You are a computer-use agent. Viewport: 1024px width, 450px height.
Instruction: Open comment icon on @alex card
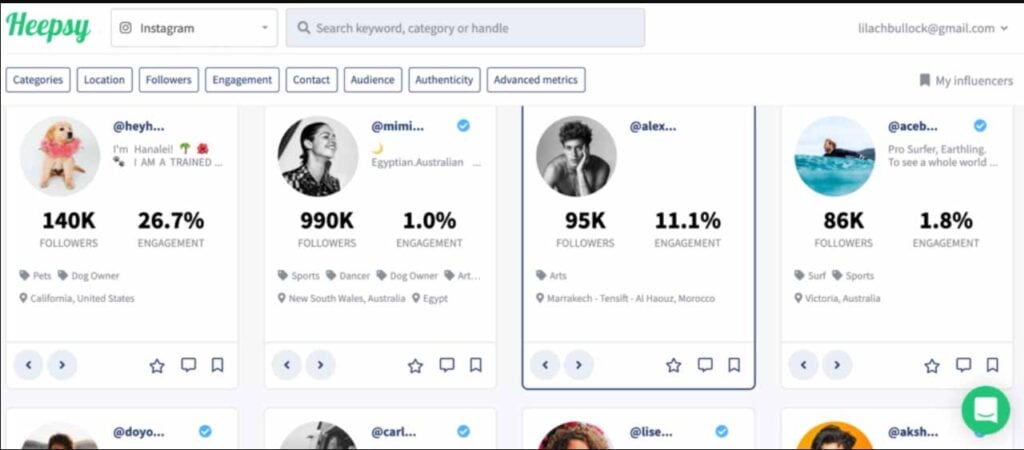point(705,366)
